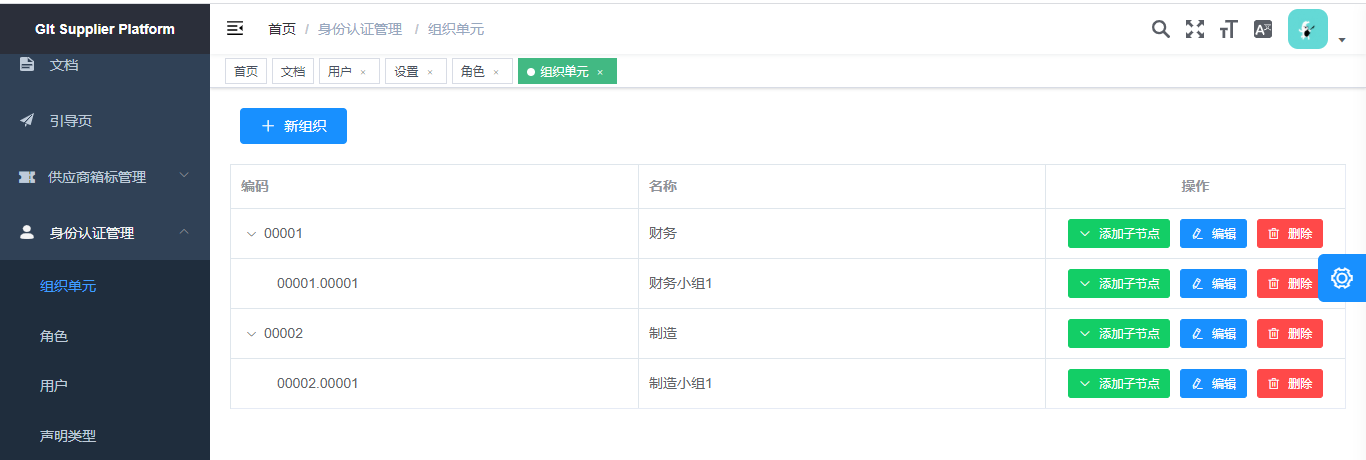Toggle fullscreen mode icon

point(1195,29)
